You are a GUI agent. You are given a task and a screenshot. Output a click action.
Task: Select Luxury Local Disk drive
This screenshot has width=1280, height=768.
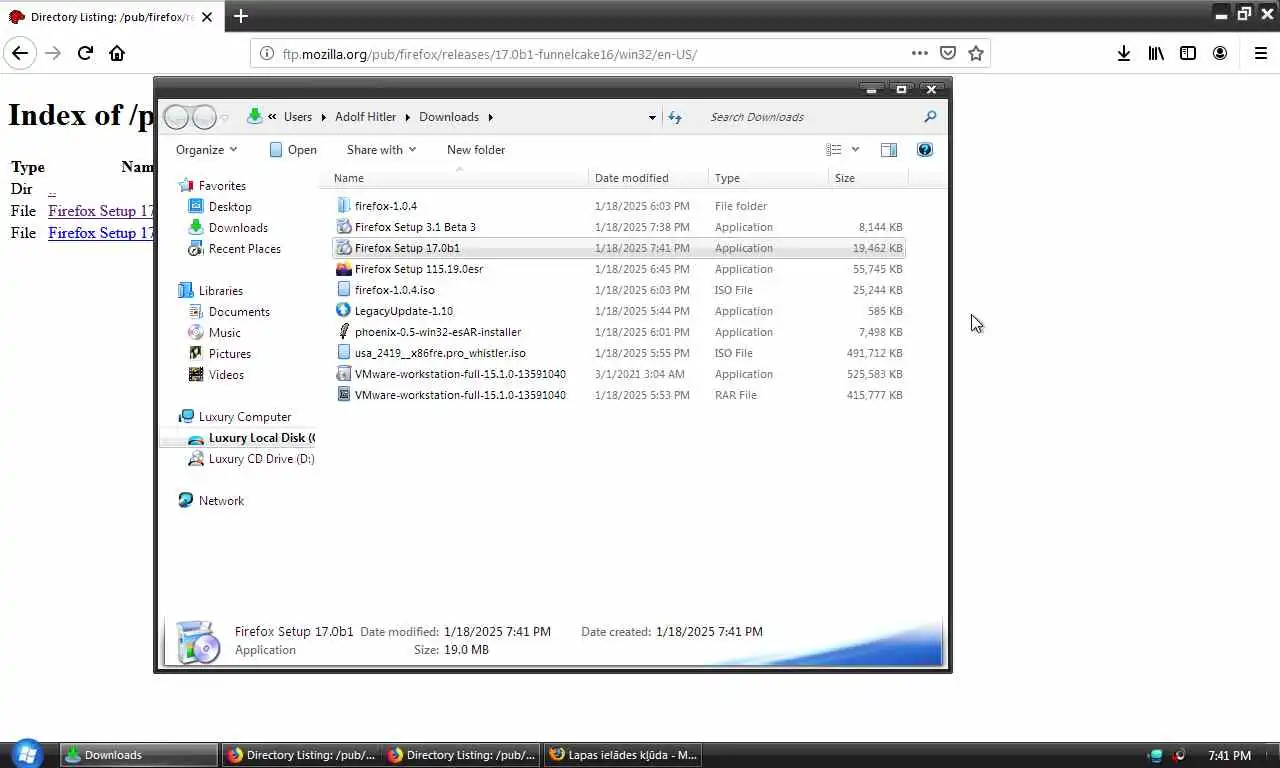click(251, 438)
